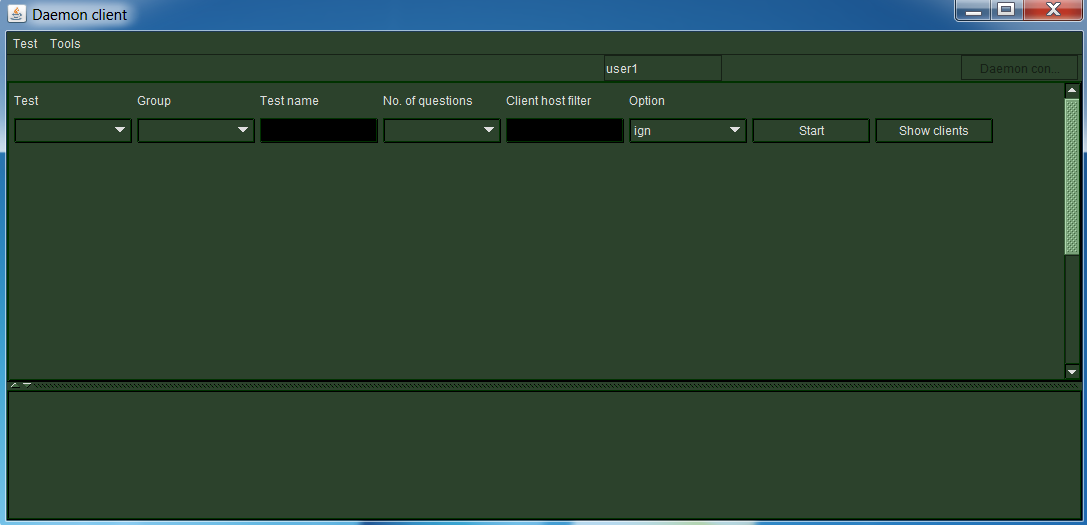The image size is (1087, 525).
Task: Click the 'Option' label
Action: [x=647, y=101]
